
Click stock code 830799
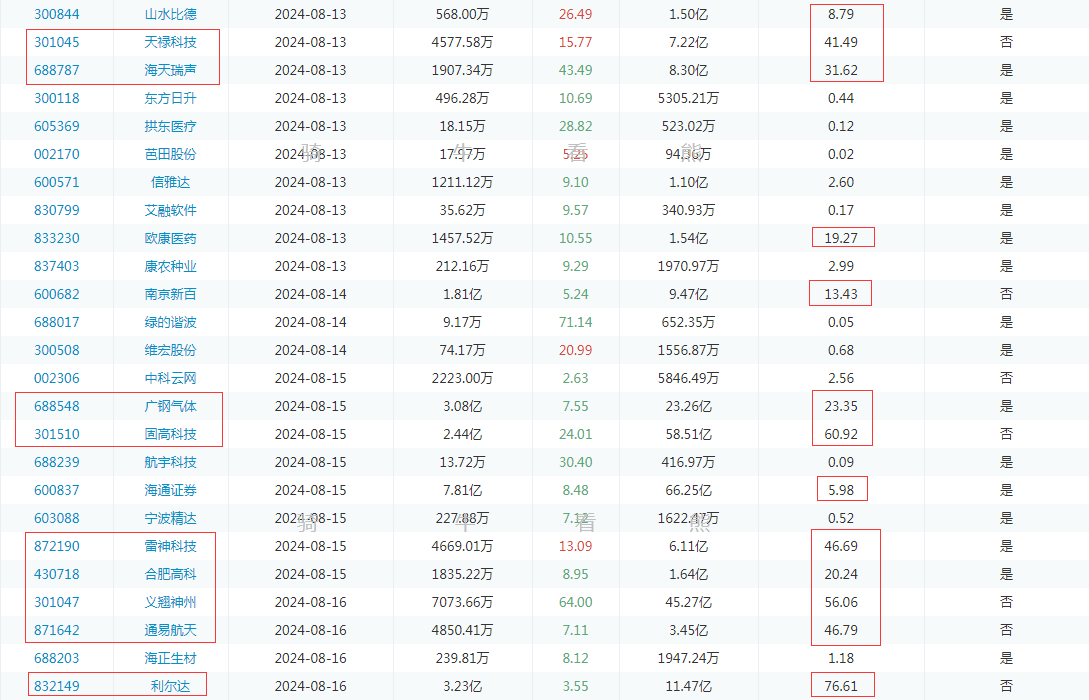pos(57,210)
